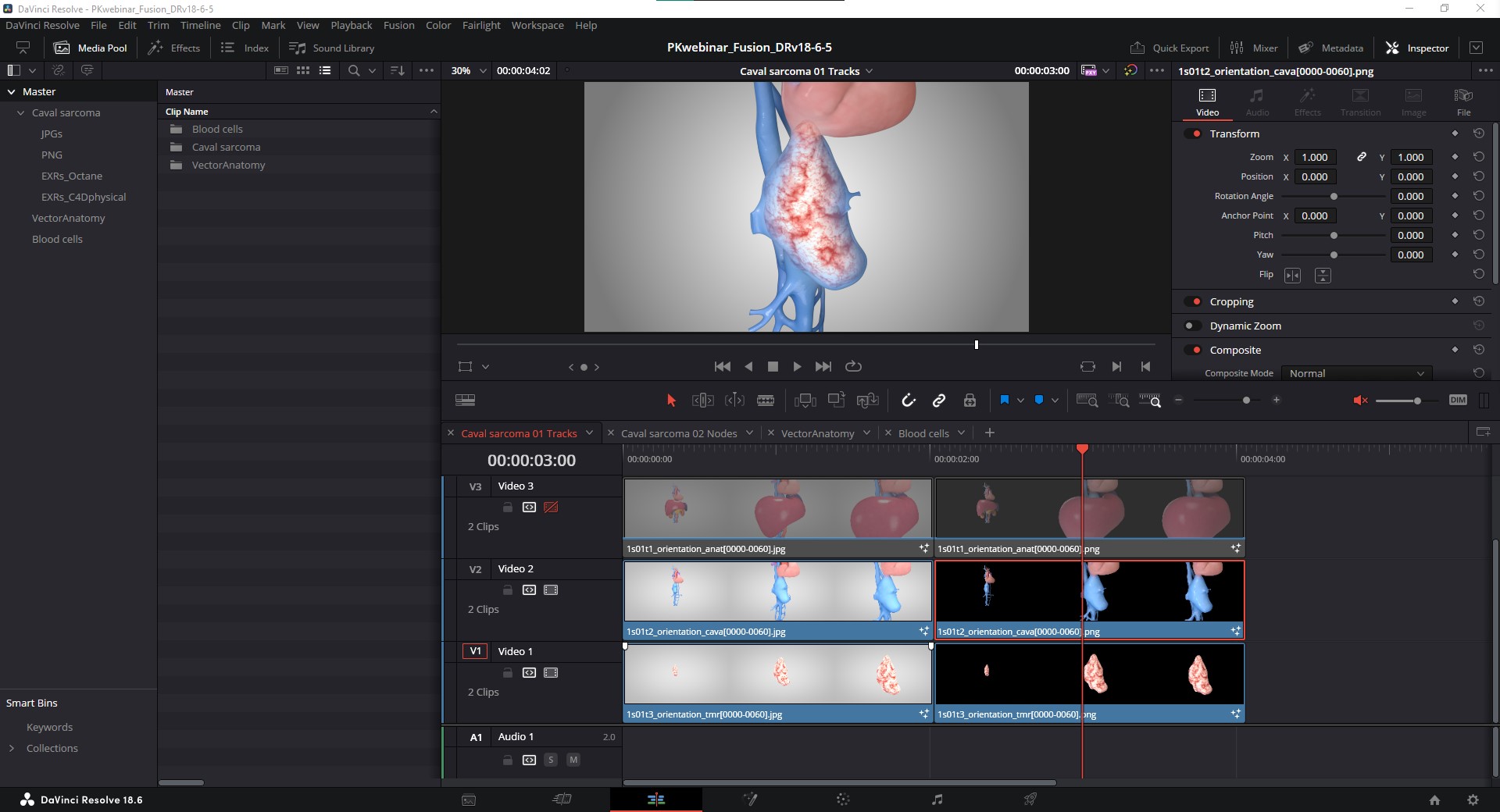1500x812 pixels.
Task: Open the Fusion menu
Action: click(x=398, y=25)
